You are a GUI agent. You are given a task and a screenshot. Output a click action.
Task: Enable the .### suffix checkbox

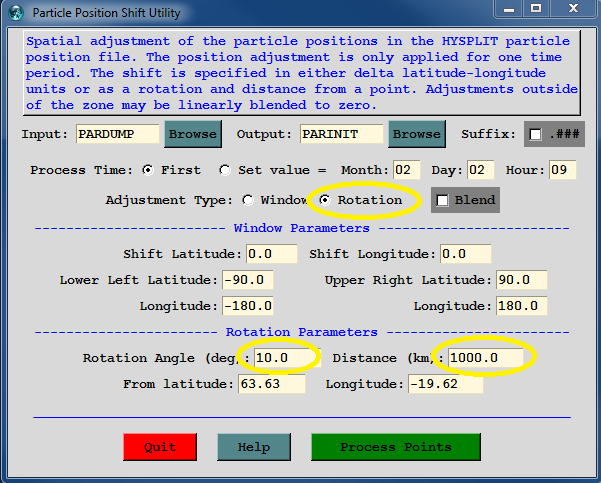[536, 135]
